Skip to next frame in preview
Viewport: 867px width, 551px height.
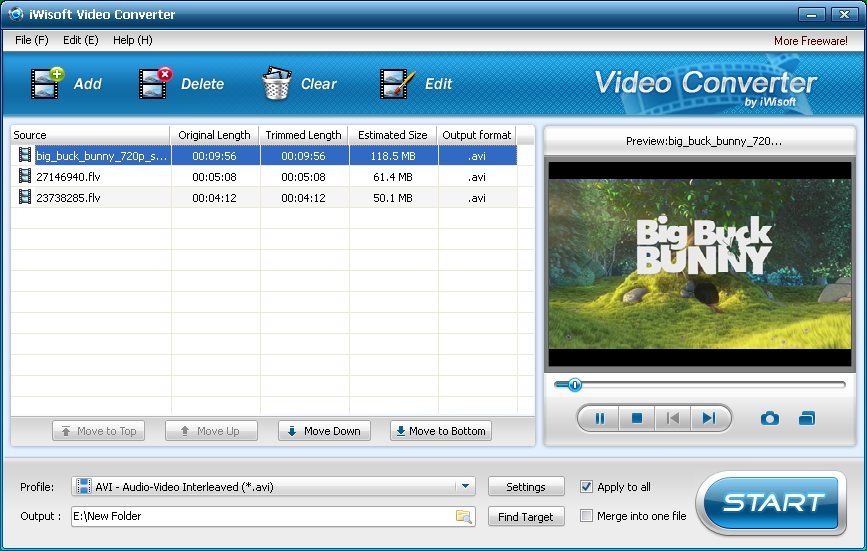click(709, 418)
